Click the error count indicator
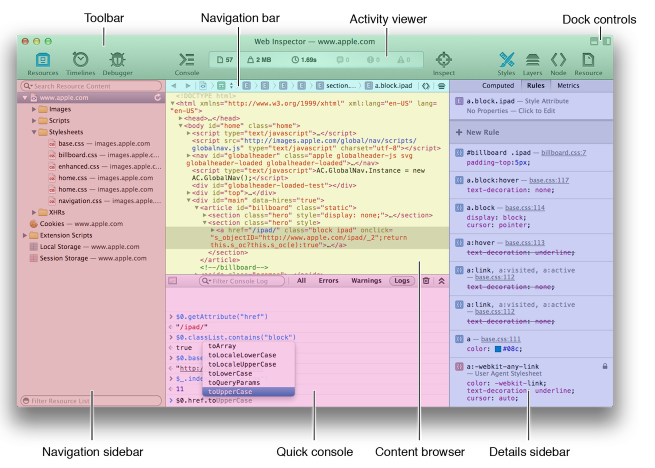Screen dimensions: 655x468 tap(373, 60)
